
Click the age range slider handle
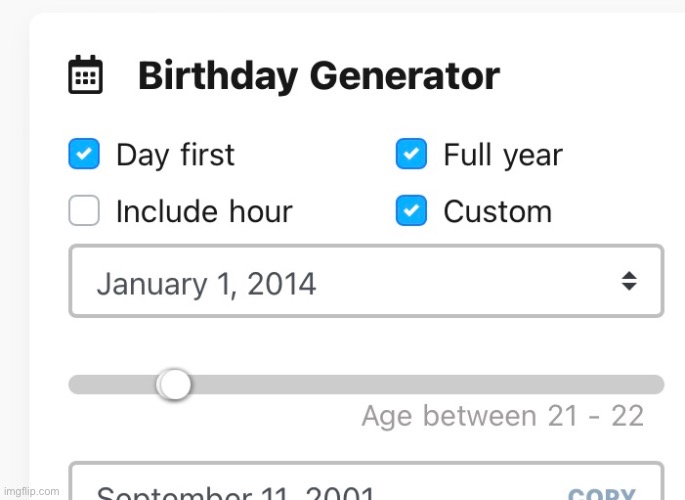pyautogui.click(x=175, y=385)
